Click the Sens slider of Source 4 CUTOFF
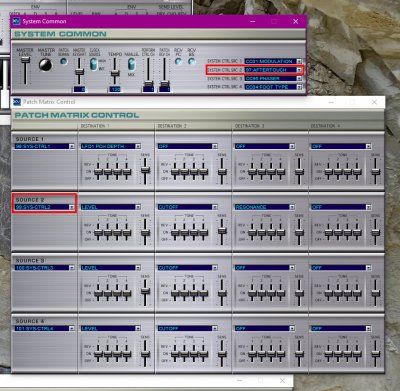Viewport: 400px width, 391px height. [x=222, y=354]
